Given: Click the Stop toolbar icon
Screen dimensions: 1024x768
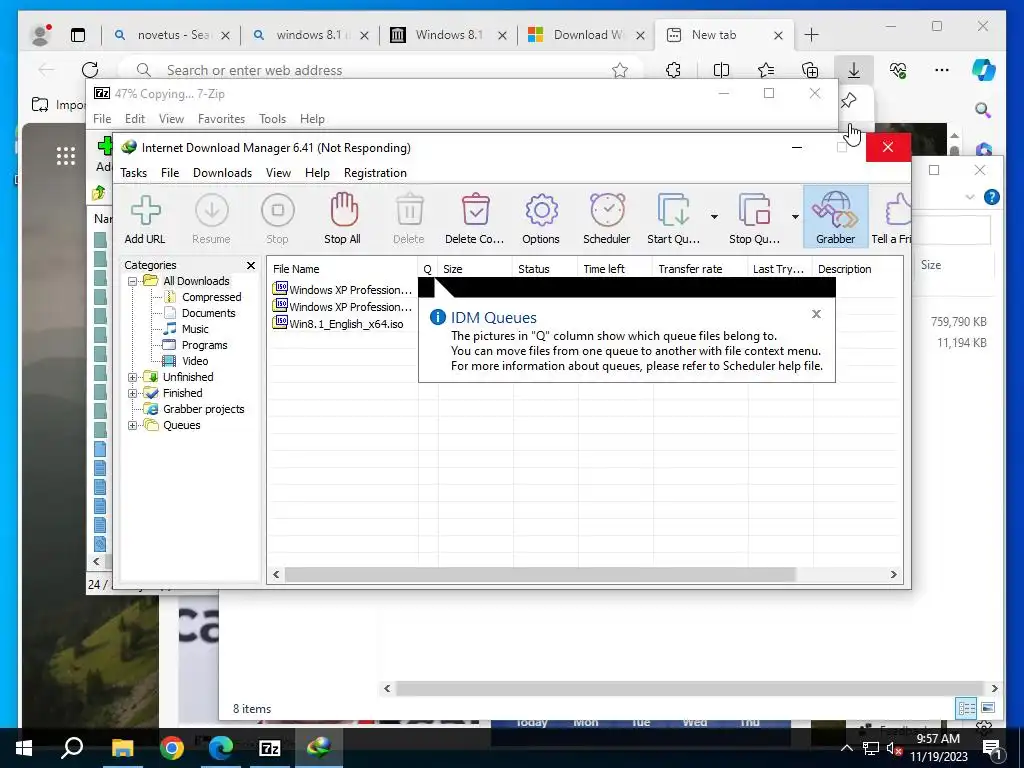Looking at the screenshot, I should [278, 218].
